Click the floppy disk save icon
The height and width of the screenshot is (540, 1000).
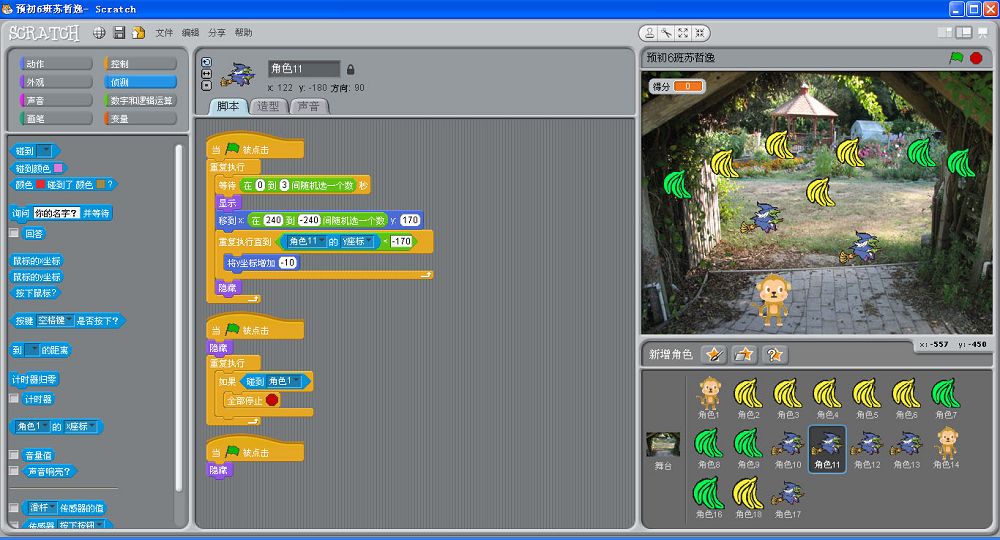point(119,33)
